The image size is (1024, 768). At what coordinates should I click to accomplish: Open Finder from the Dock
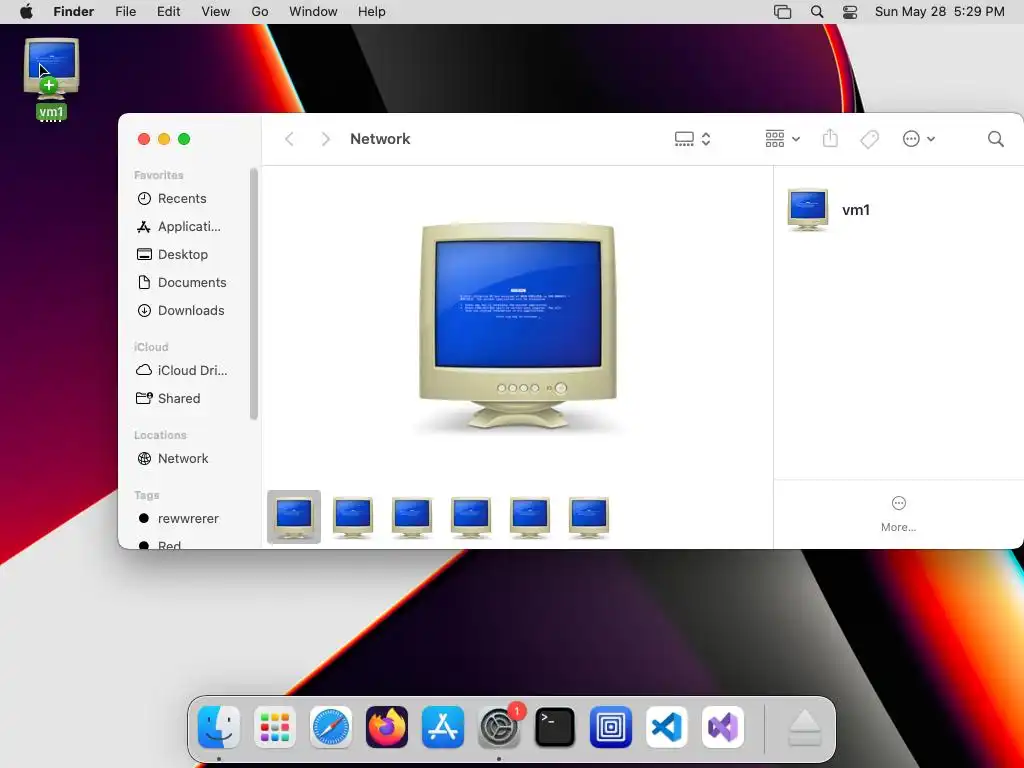tap(219, 727)
